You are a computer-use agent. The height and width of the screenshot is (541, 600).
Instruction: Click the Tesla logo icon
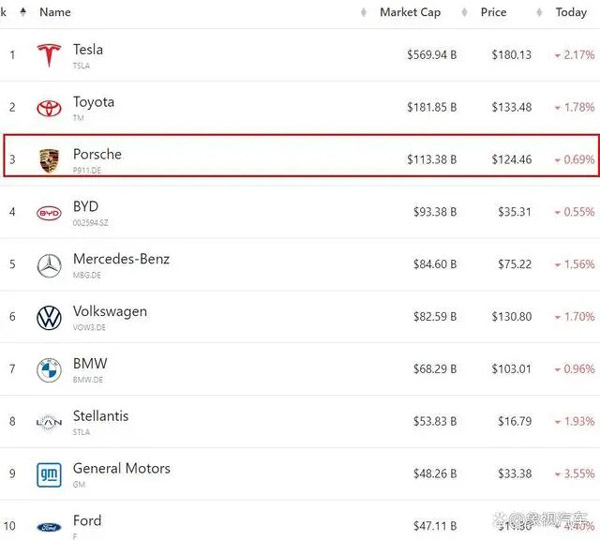pos(49,55)
